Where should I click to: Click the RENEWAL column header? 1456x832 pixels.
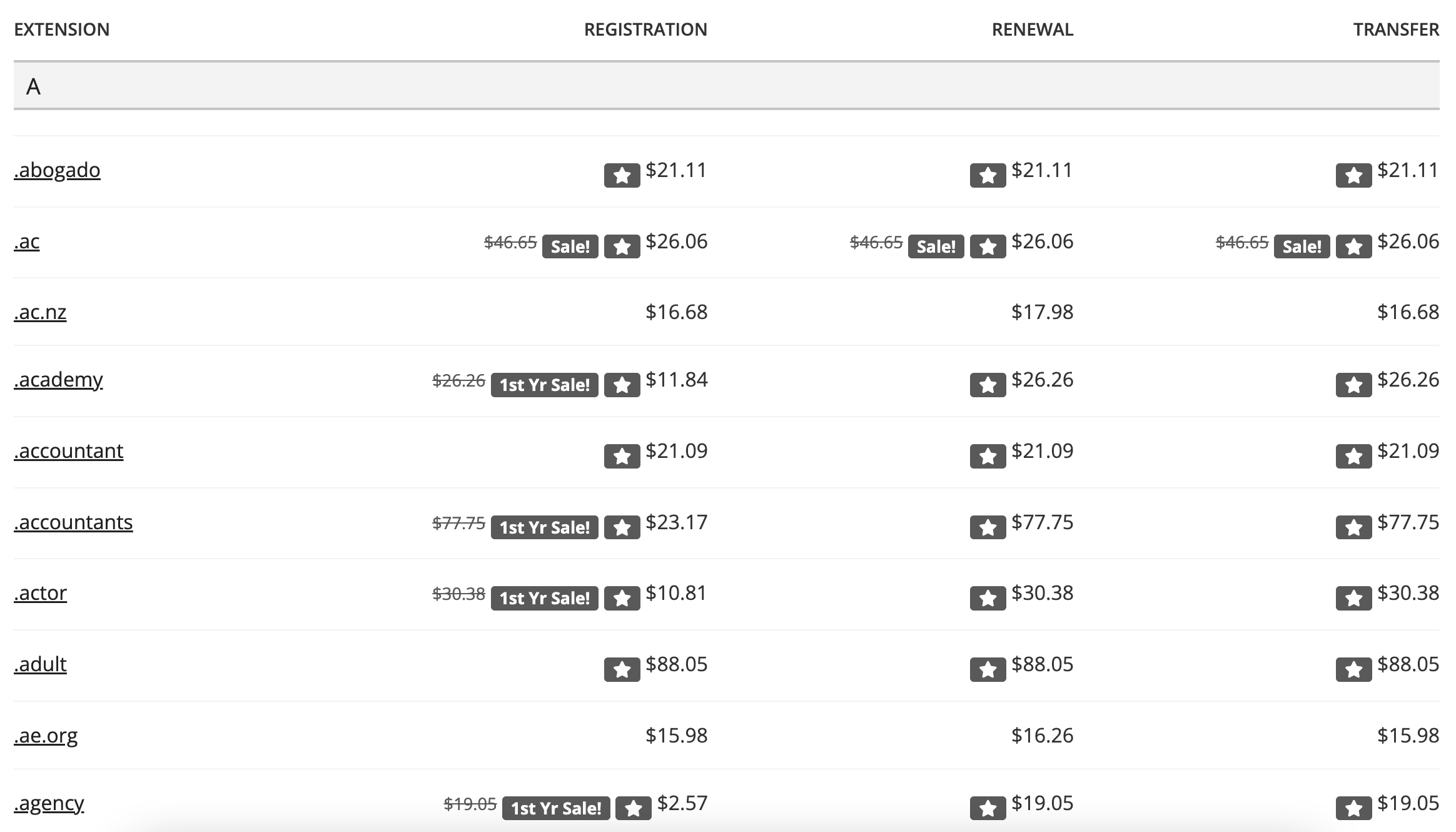click(x=1033, y=29)
